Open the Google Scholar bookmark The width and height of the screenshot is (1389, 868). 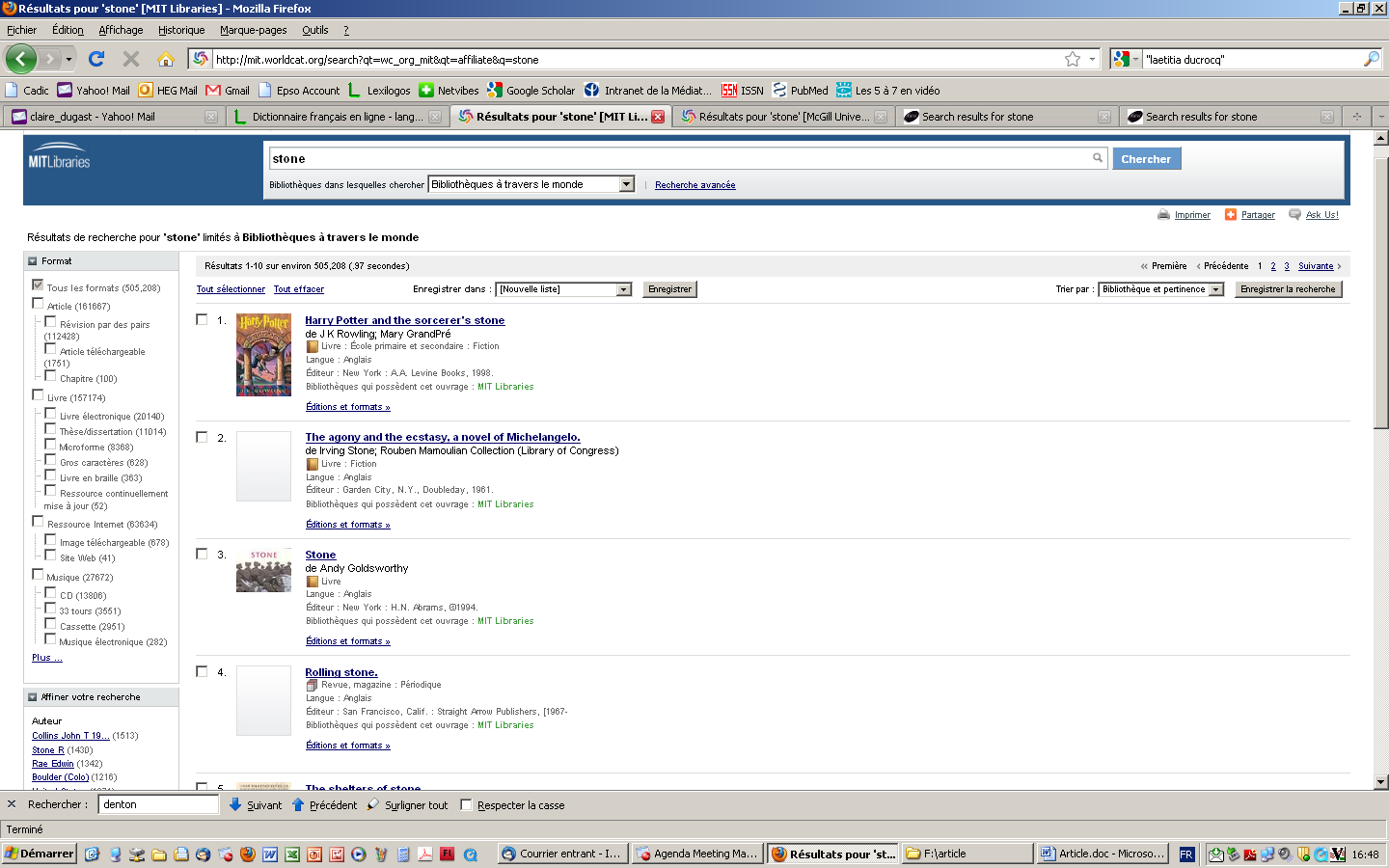point(531,91)
